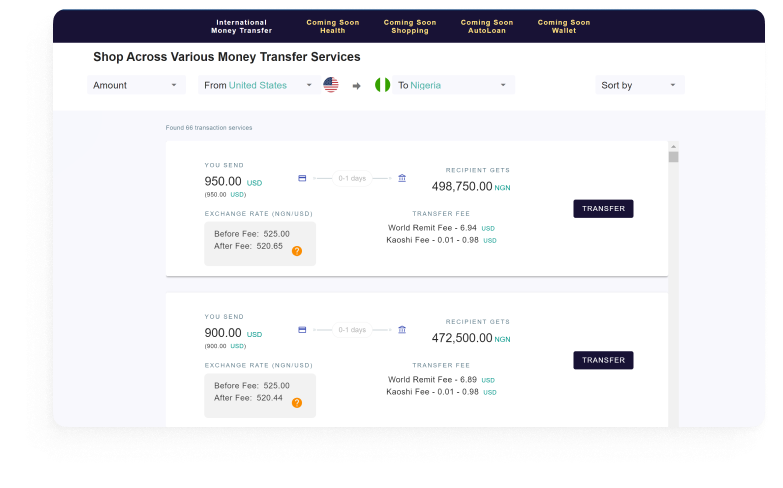Viewport: 783px width, 488px height.
Task: Open the Coming Soon AutoLoan tab
Action: (x=487, y=26)
